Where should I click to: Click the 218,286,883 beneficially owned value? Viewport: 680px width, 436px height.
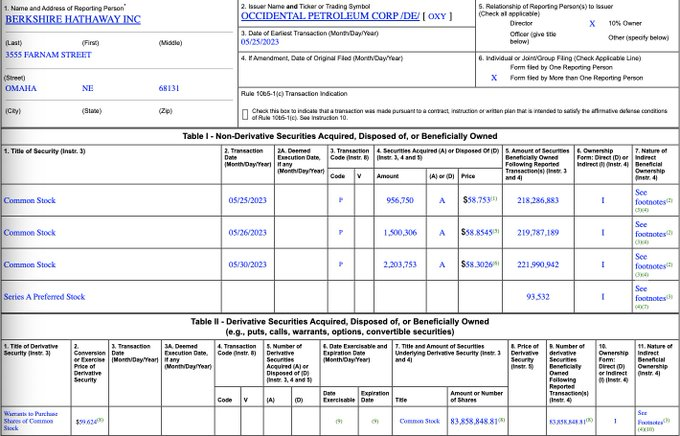[538, 200]
